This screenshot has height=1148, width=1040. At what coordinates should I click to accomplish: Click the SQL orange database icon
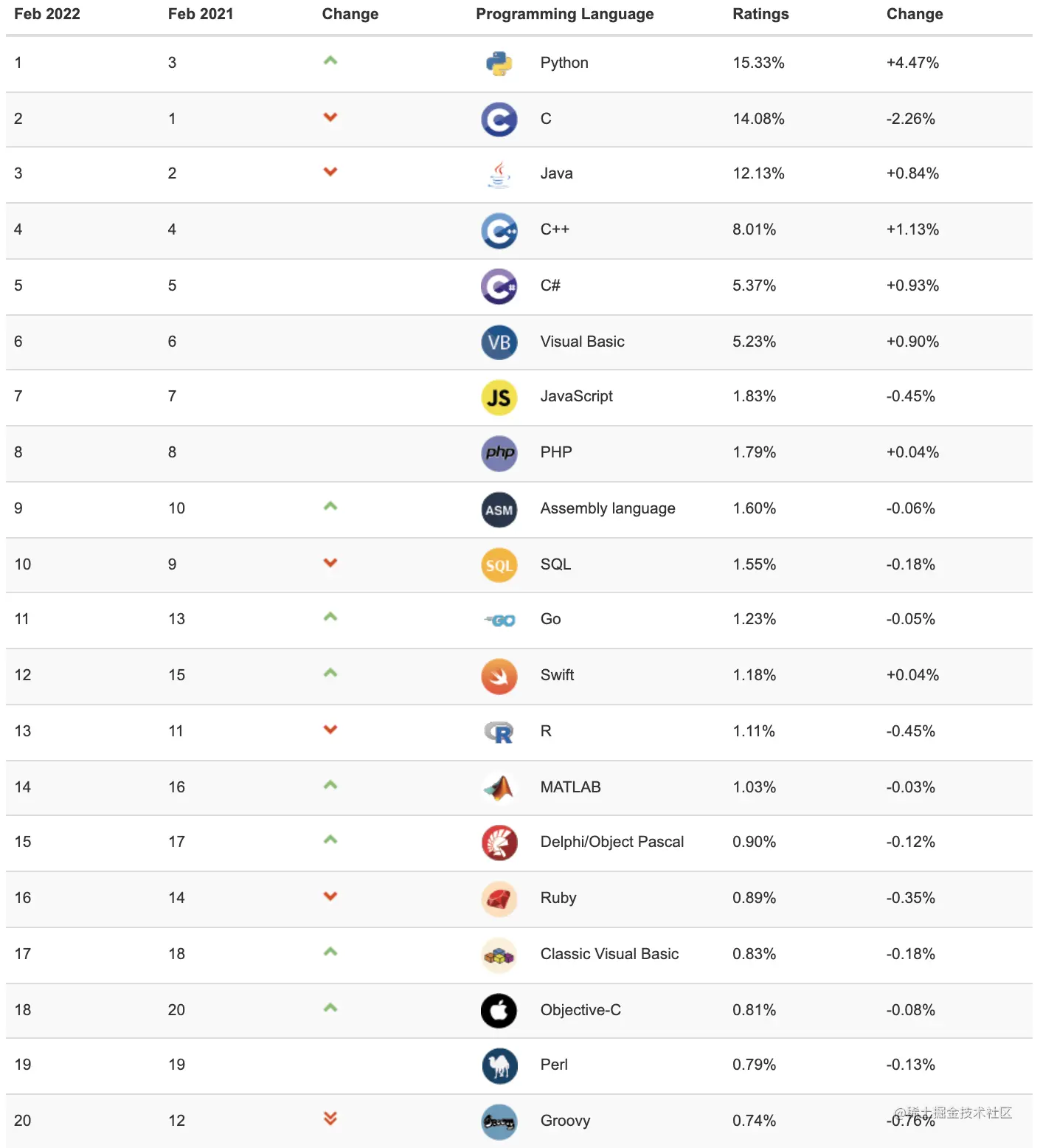(499, 565)
